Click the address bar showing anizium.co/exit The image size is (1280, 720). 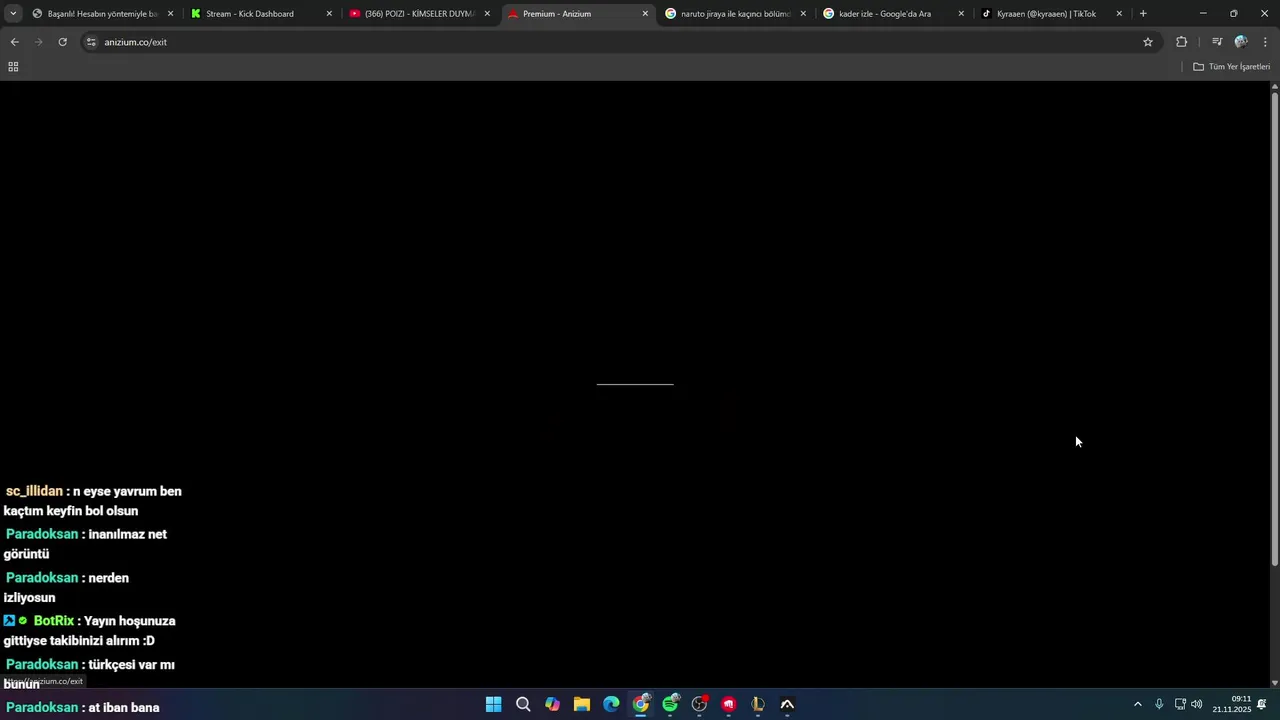pos(620,42)
